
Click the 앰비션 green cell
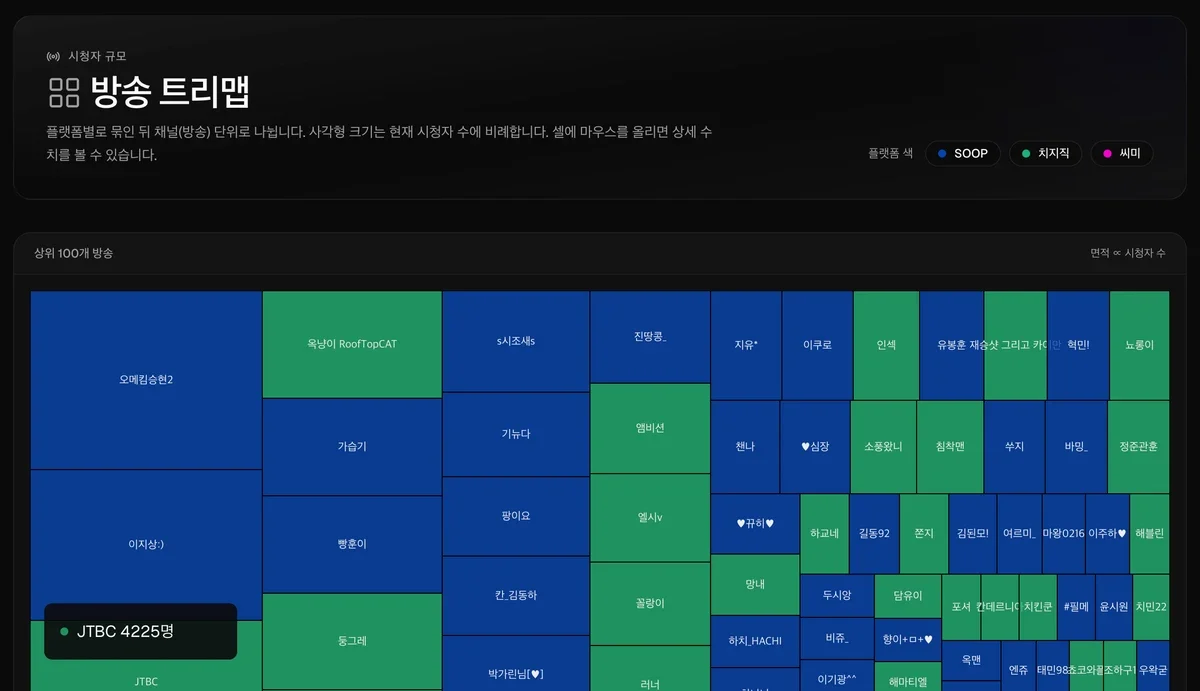tap(650, 428)
